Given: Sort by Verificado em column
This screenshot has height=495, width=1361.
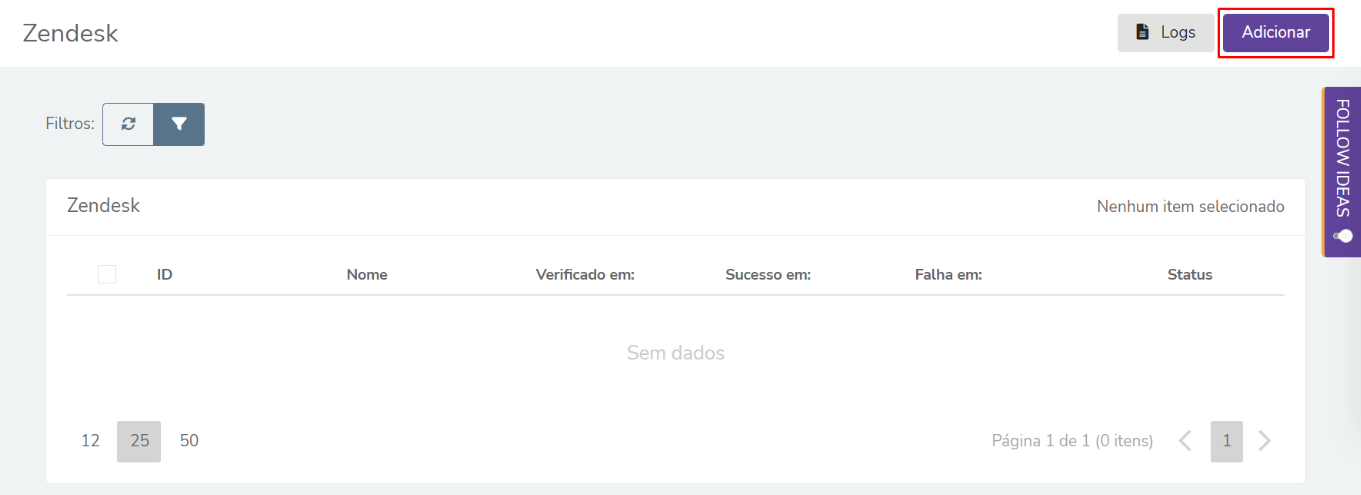Looking at the screenshot, I should coord(586,275).
